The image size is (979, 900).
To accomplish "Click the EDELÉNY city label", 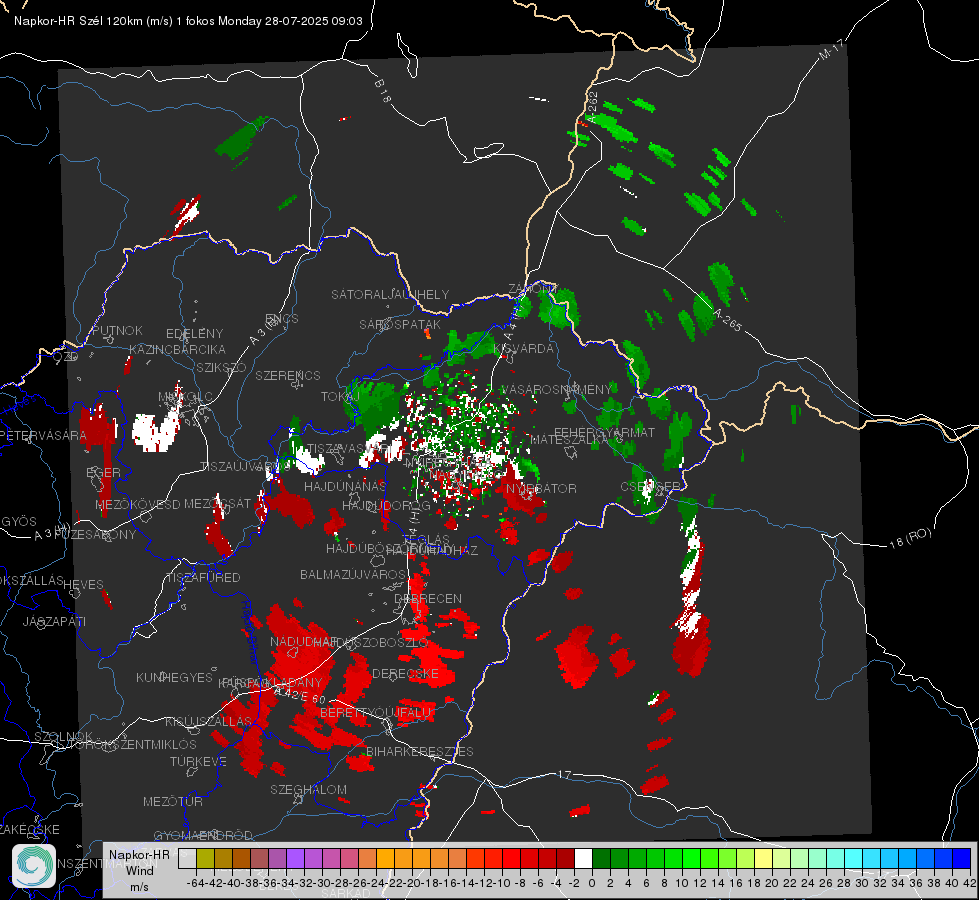I will tap(194, 334).
